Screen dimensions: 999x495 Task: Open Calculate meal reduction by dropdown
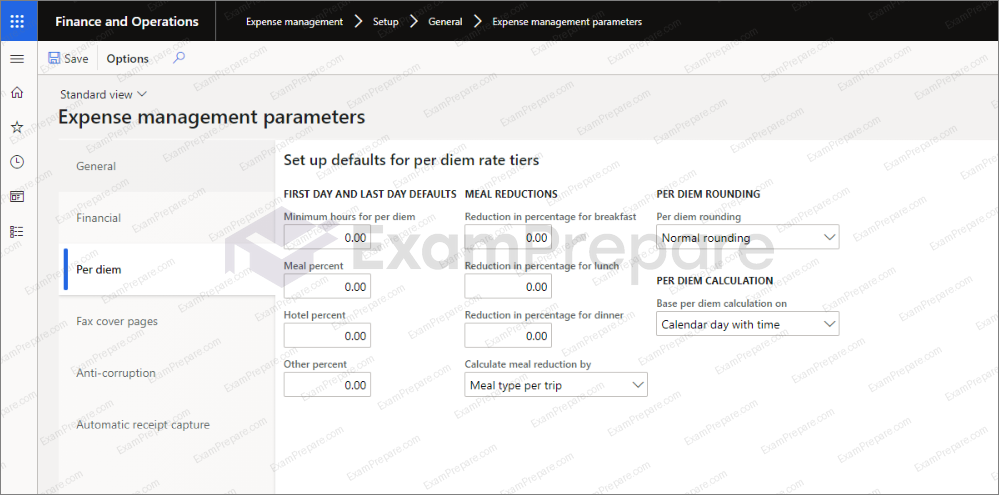point(556,385)
